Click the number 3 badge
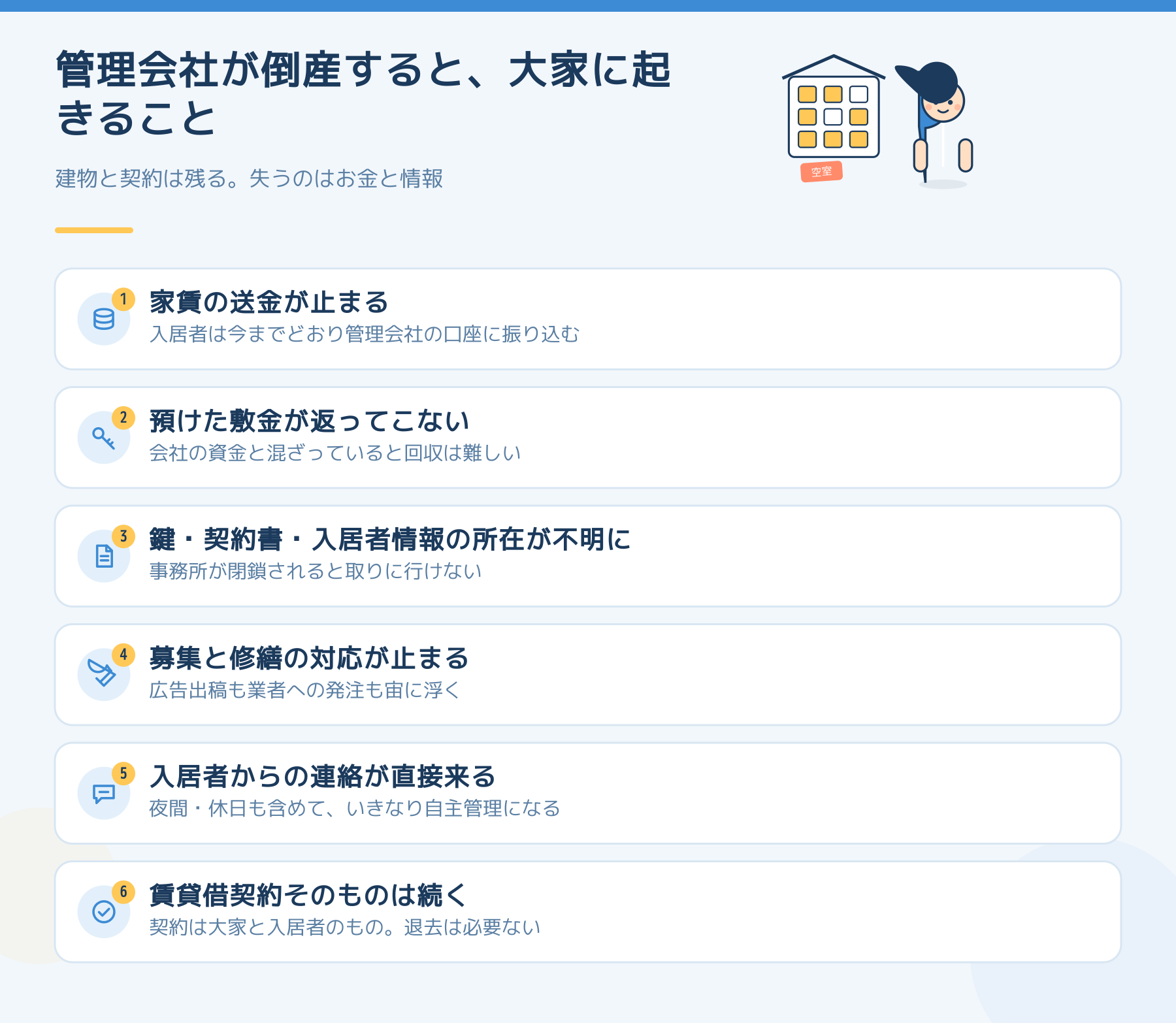The width and height of the screenshot is (1176, 1023). click(x=123, y=536)
